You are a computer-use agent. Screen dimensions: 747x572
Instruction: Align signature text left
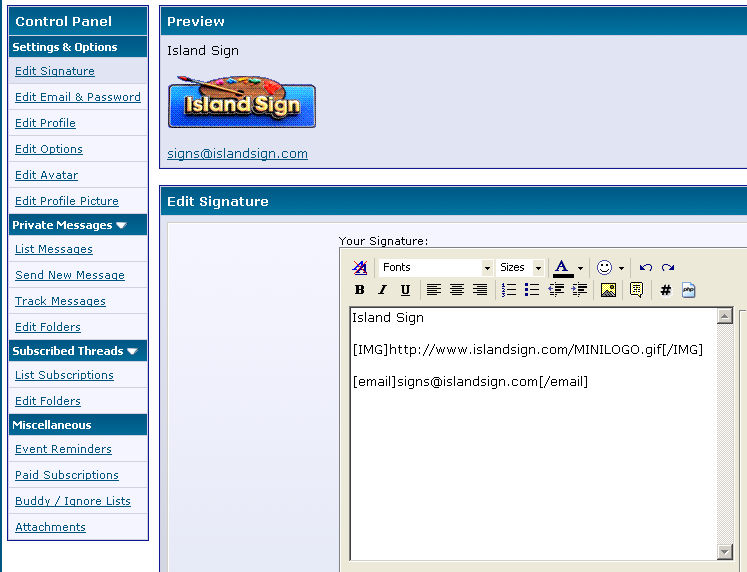(434, 290)
